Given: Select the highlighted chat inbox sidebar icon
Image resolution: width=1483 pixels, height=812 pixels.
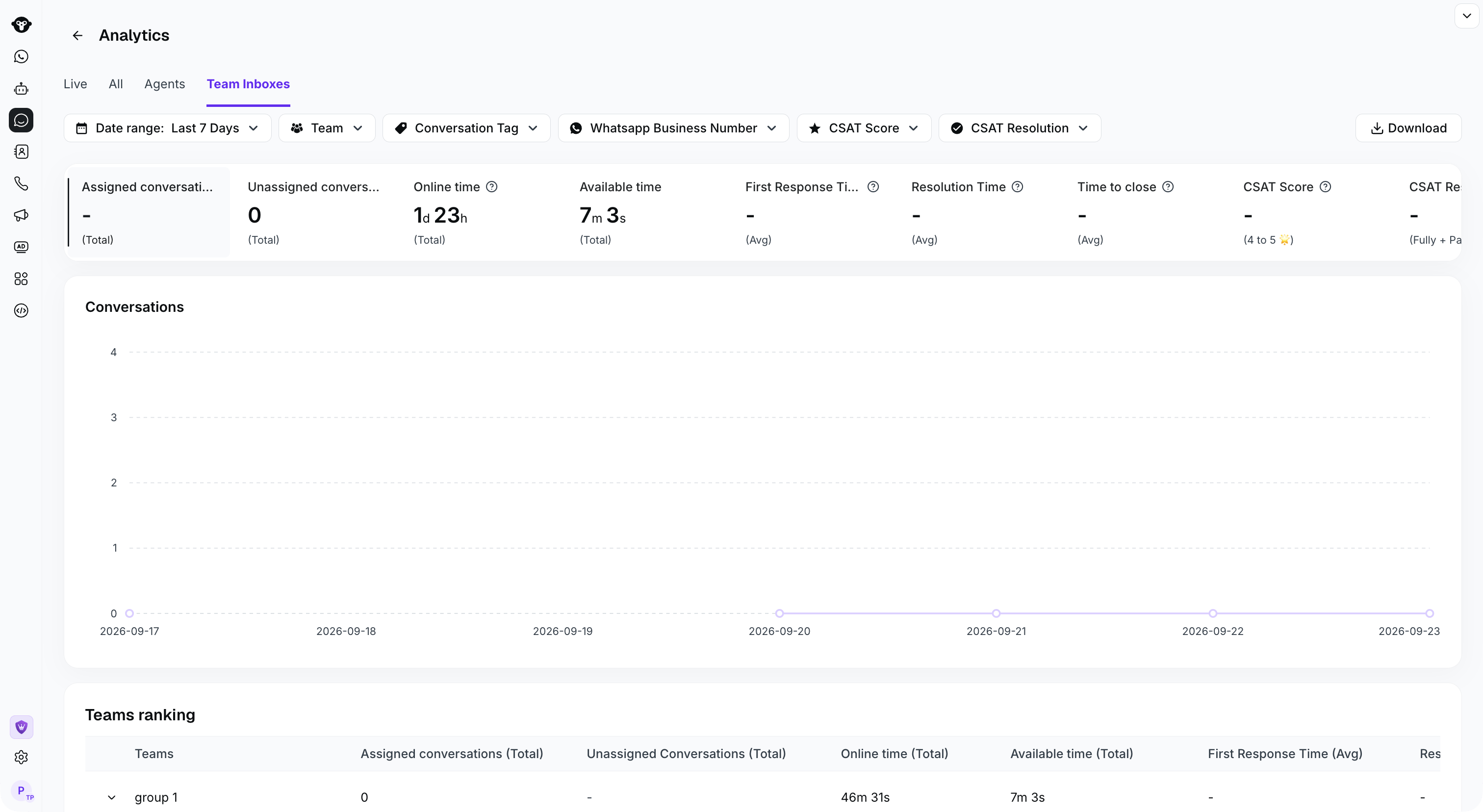Looking at the screenshot, I should click(21, 120).
